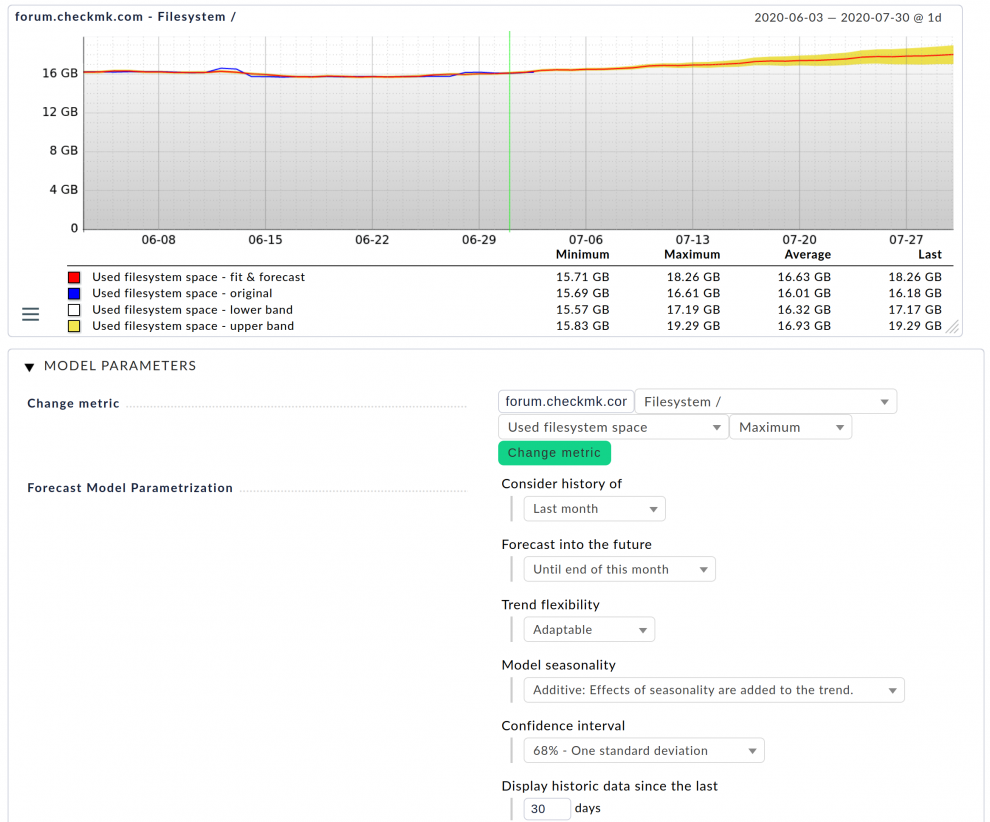Click the 16.01 GB original average value
This screenshot has width=990, height=822.
[804, 294]
